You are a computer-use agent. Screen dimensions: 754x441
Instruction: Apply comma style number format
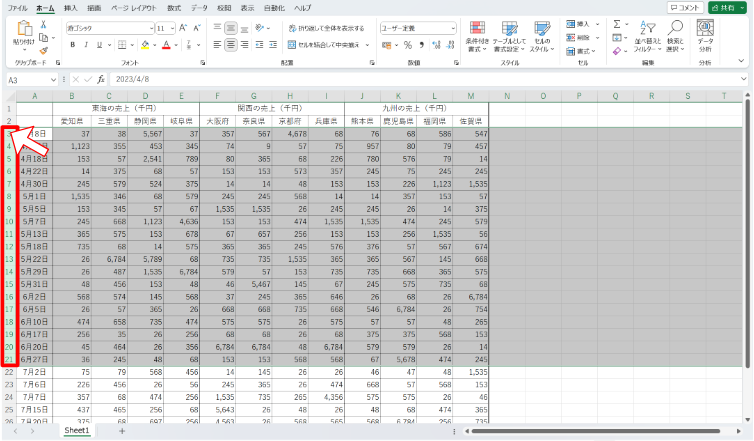[x=422, y=45]
